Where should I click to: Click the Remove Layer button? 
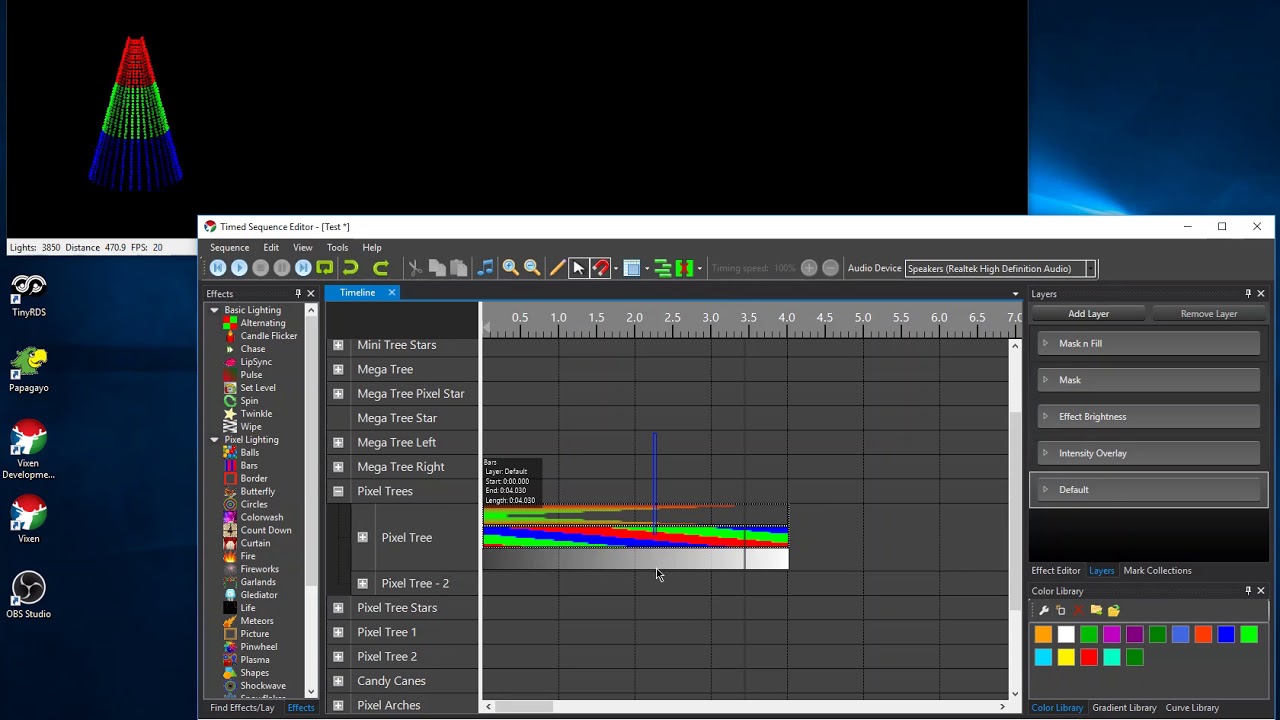tap(1208, 314)
